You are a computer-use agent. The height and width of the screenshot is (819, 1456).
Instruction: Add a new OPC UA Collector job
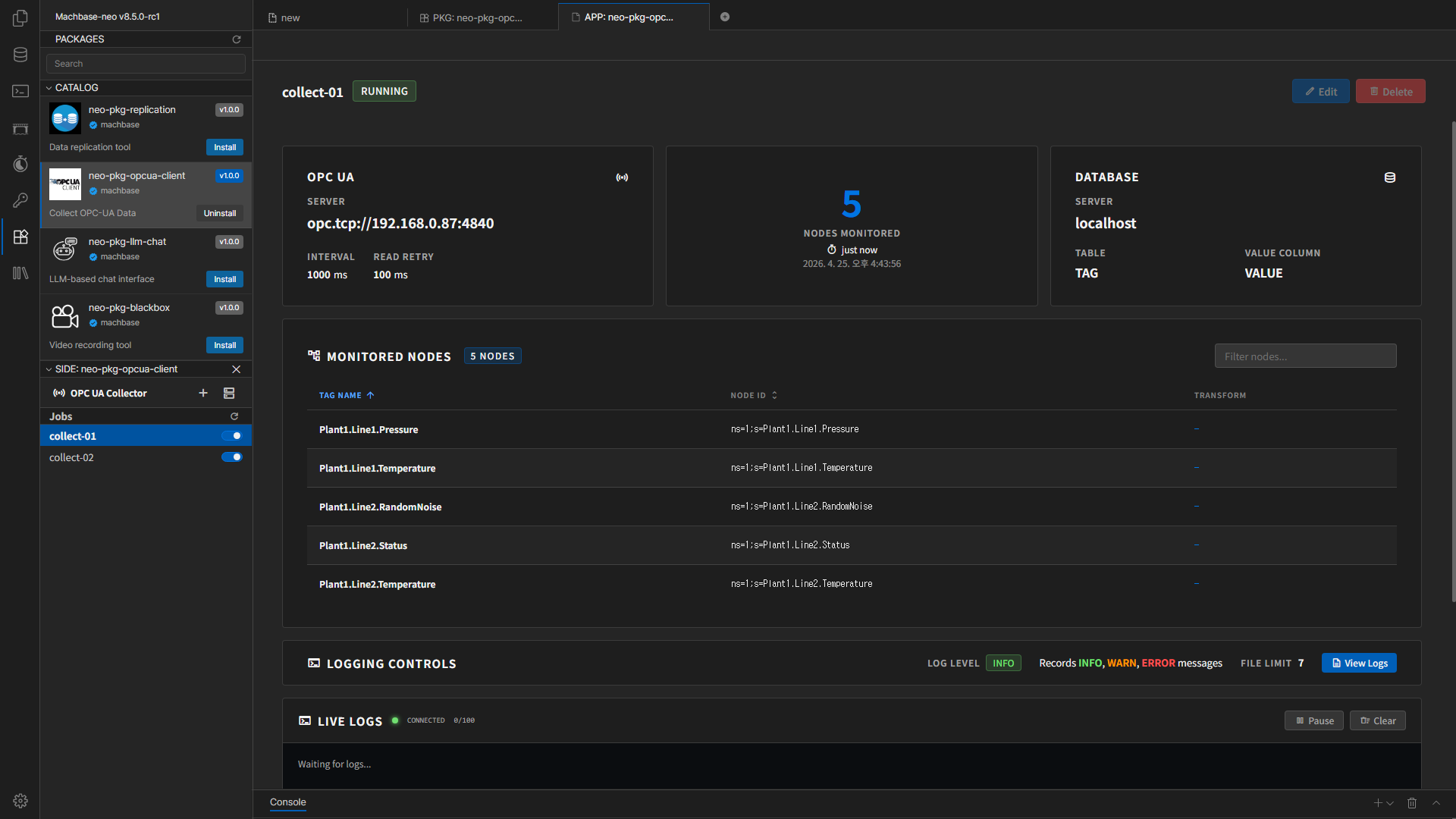point(203,393)
